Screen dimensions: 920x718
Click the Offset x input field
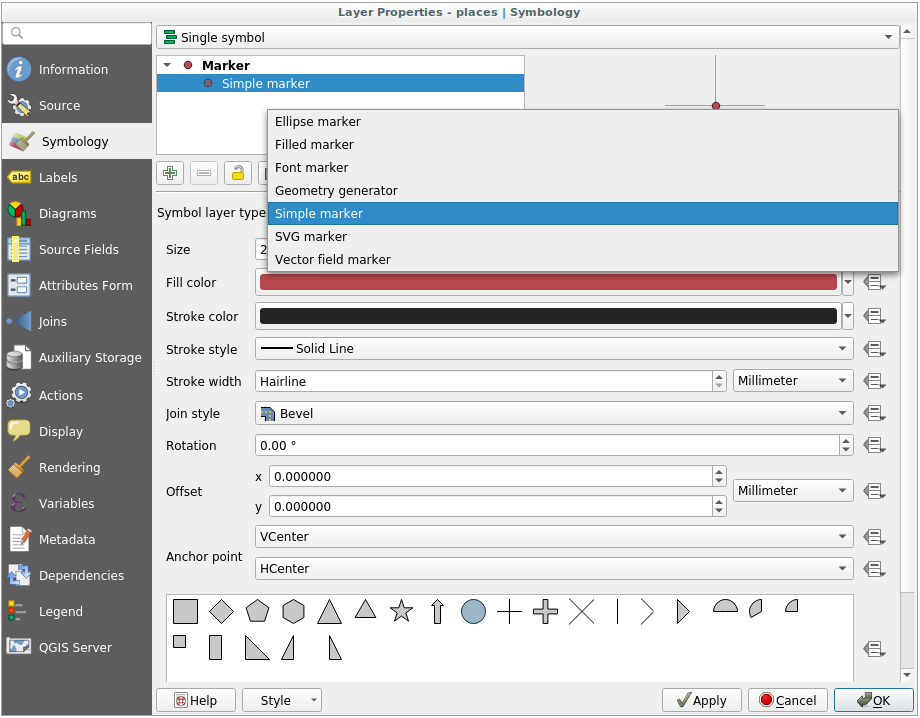(490, 476)
